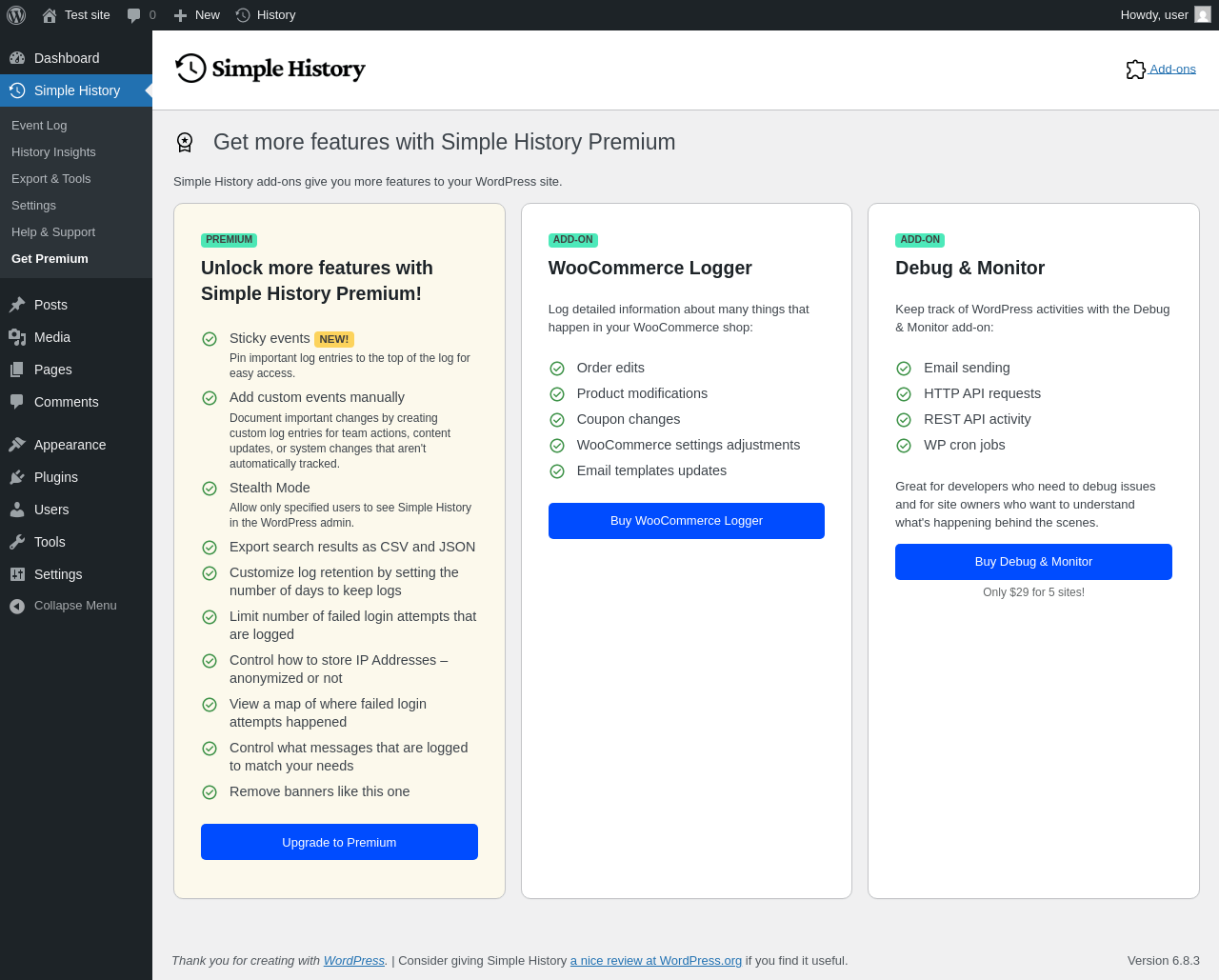Click the user avatar in top bar
This screenshot has width=1219, height=980.
(1203, 15)
